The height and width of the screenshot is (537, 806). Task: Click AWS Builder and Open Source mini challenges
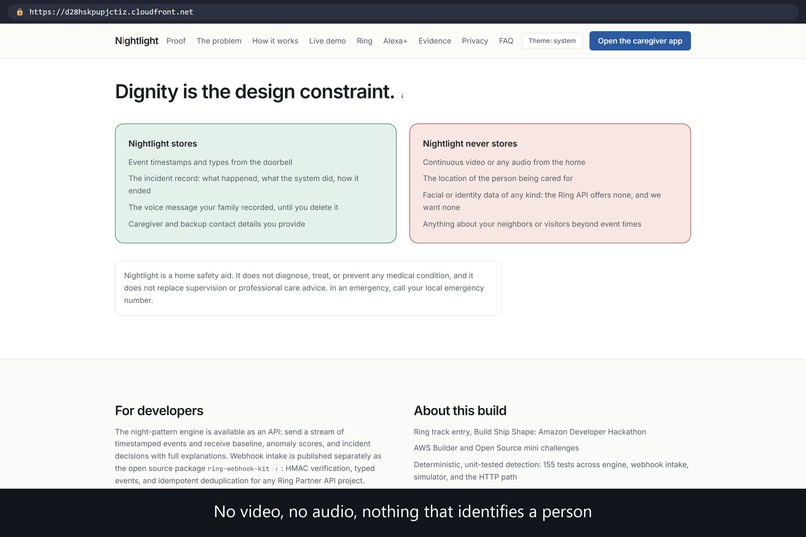496,448
